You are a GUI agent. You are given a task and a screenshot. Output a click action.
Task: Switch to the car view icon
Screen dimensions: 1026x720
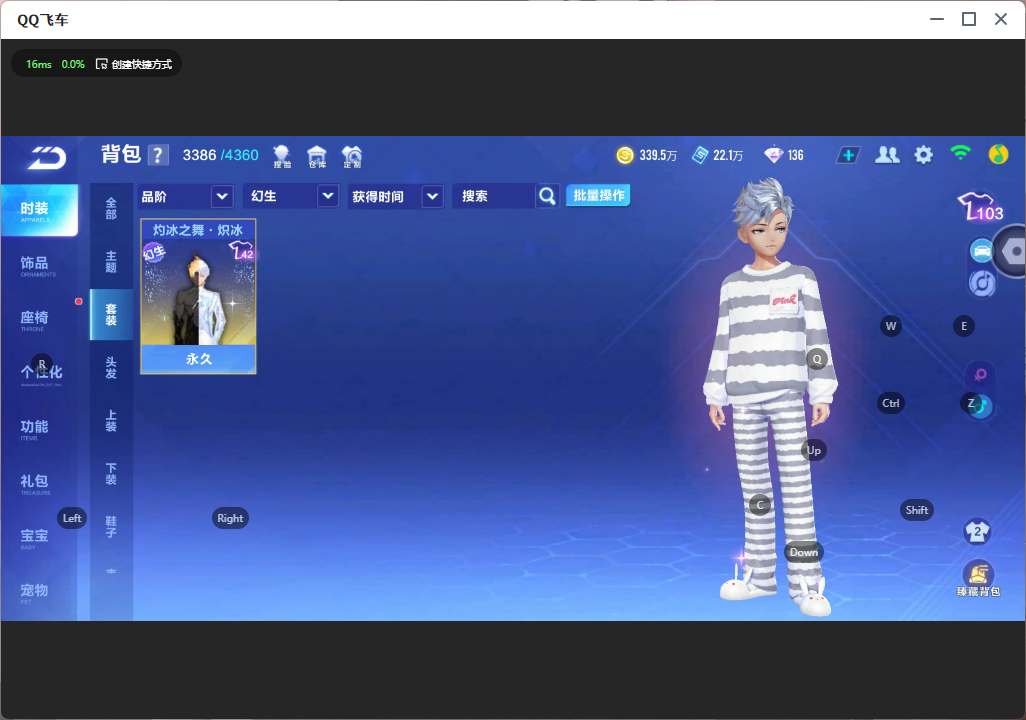[981, 251]
